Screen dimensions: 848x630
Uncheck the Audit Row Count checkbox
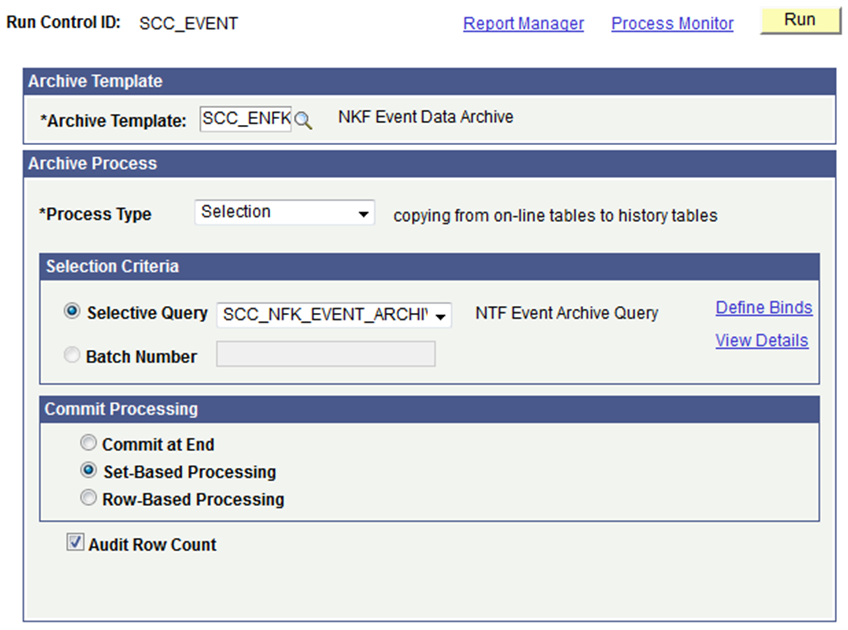75,542
